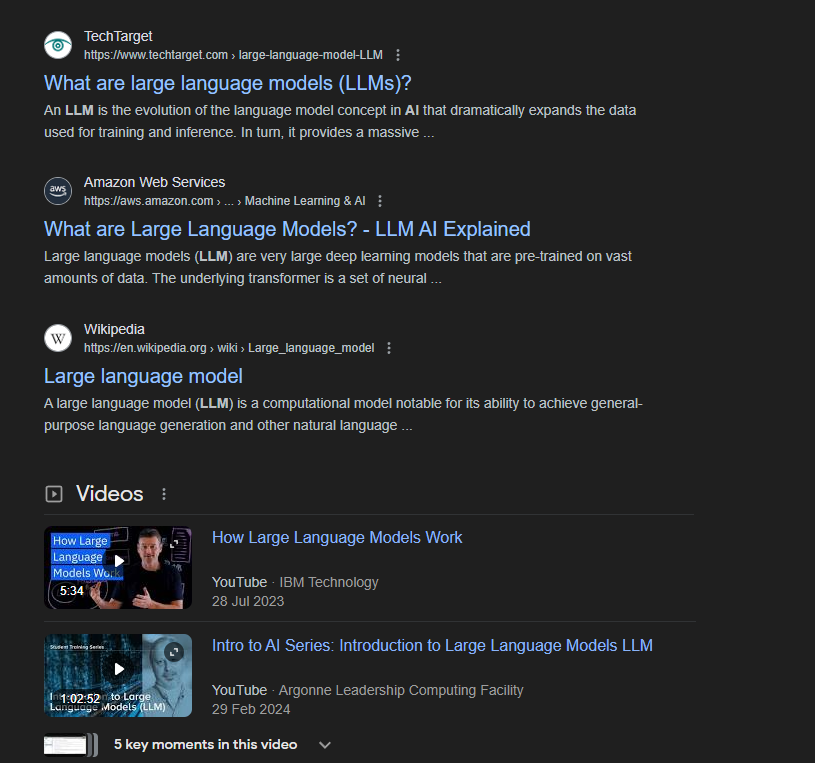815x763 pixels.
Task: Expand '5 key moments in this video'
Action: click(205, 744)
